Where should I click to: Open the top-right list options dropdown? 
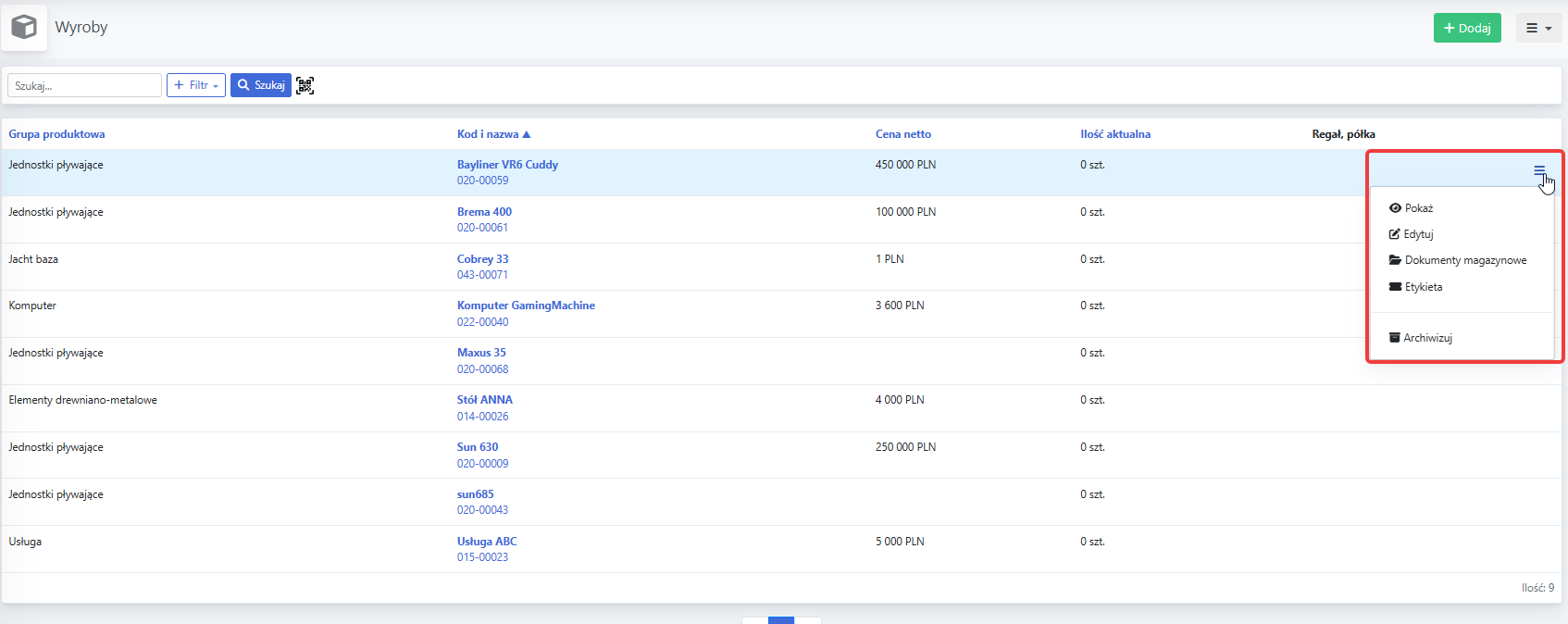(x=1538, y=28)
